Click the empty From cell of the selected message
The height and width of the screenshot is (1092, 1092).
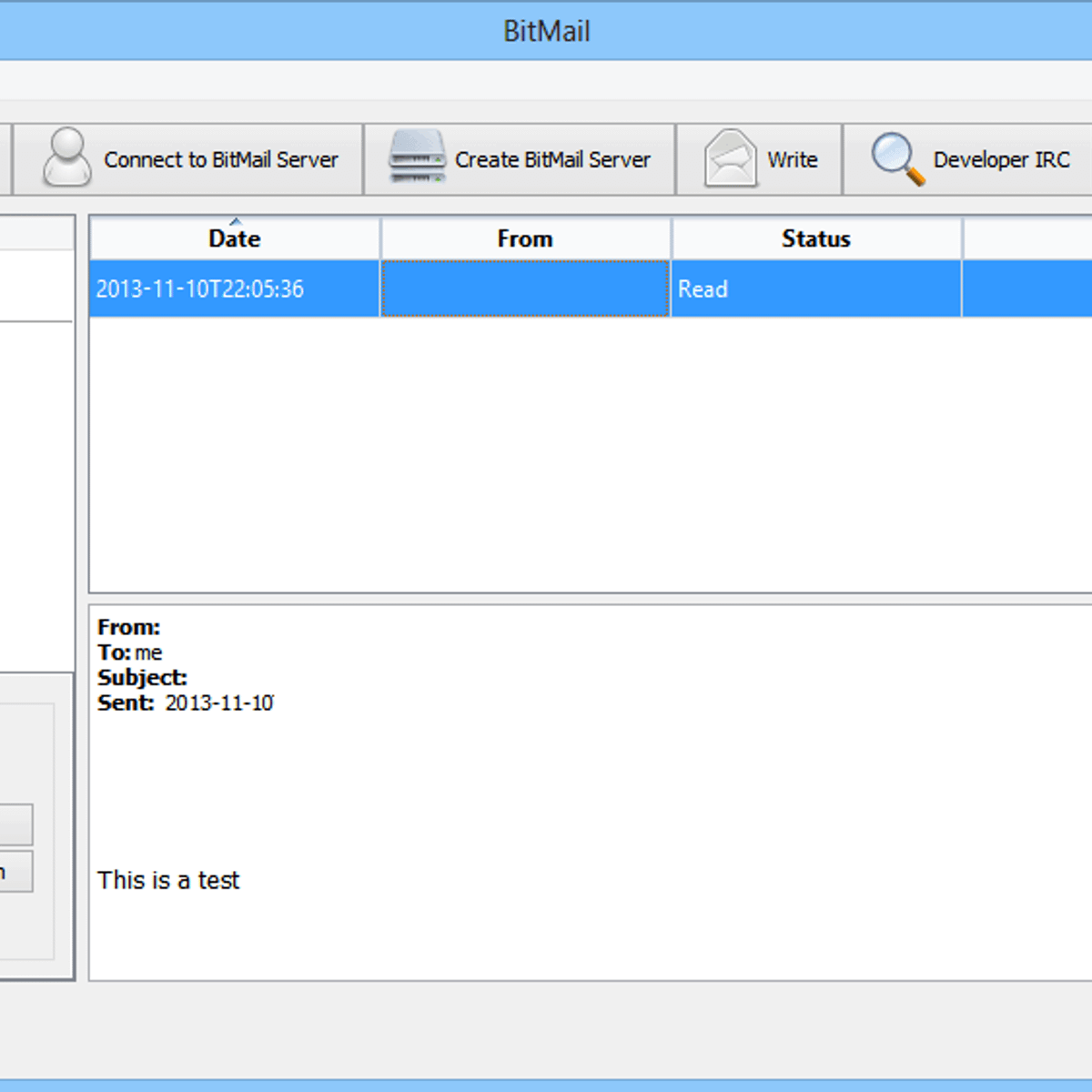(525, 289)
